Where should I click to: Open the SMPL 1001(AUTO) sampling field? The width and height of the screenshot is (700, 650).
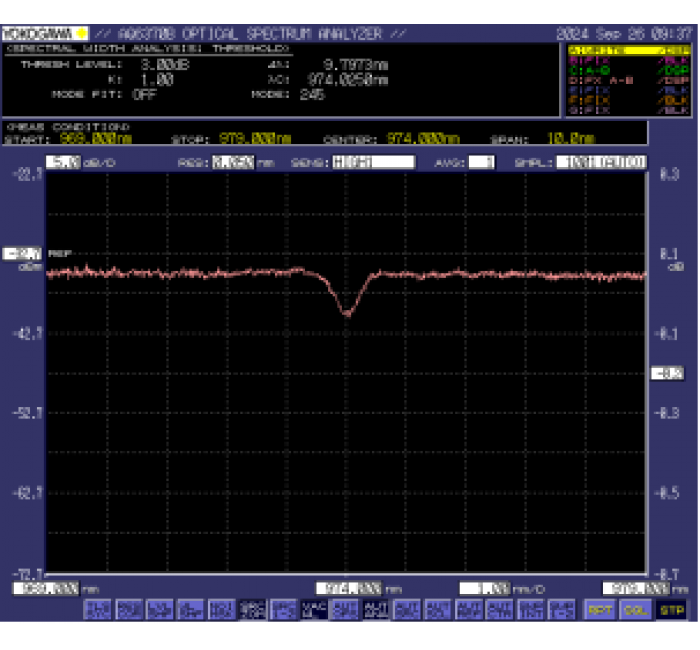[x=601, y=162]
